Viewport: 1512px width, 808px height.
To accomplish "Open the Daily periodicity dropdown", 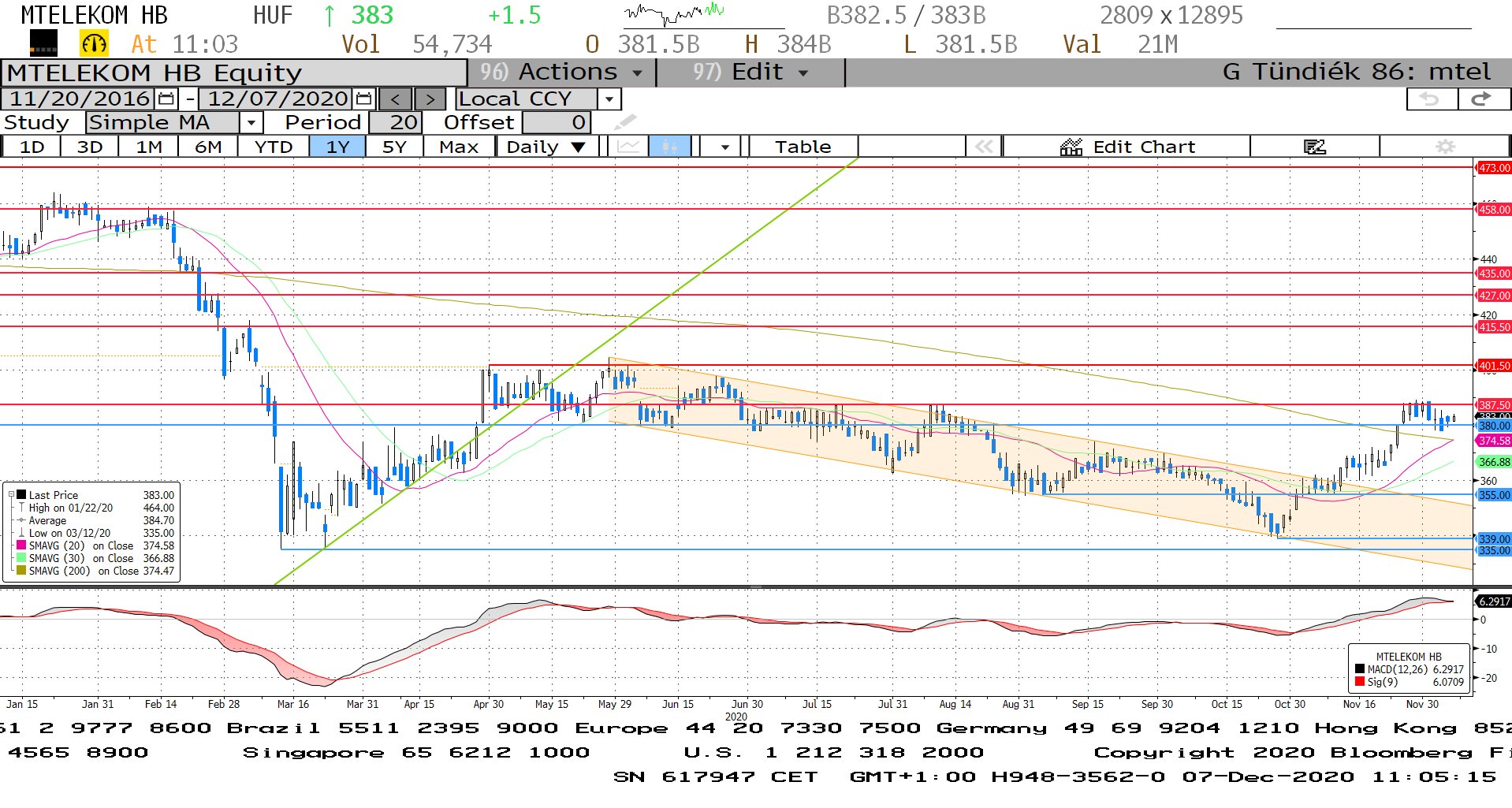I will click(546, 147).
